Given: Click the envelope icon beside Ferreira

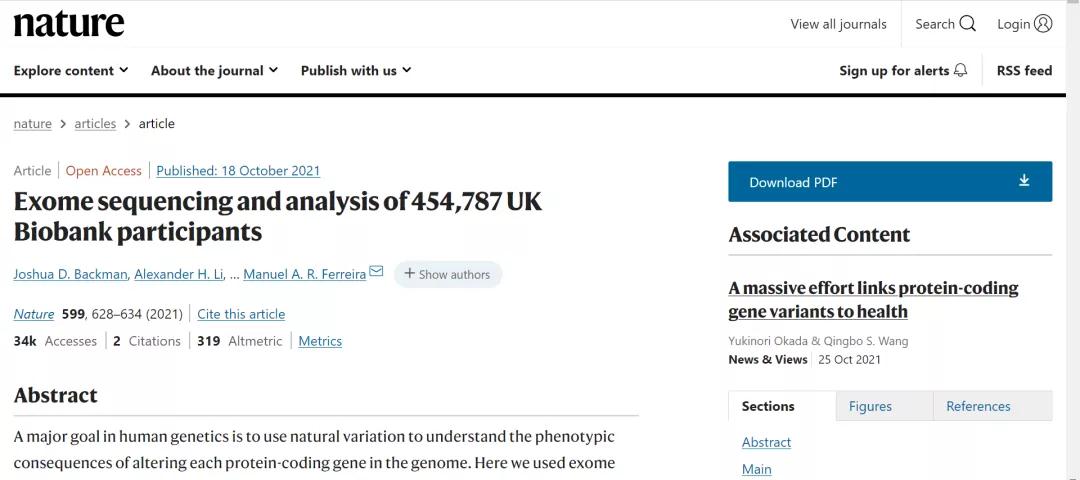Looking at the screenshot, I should pos(376,271).
